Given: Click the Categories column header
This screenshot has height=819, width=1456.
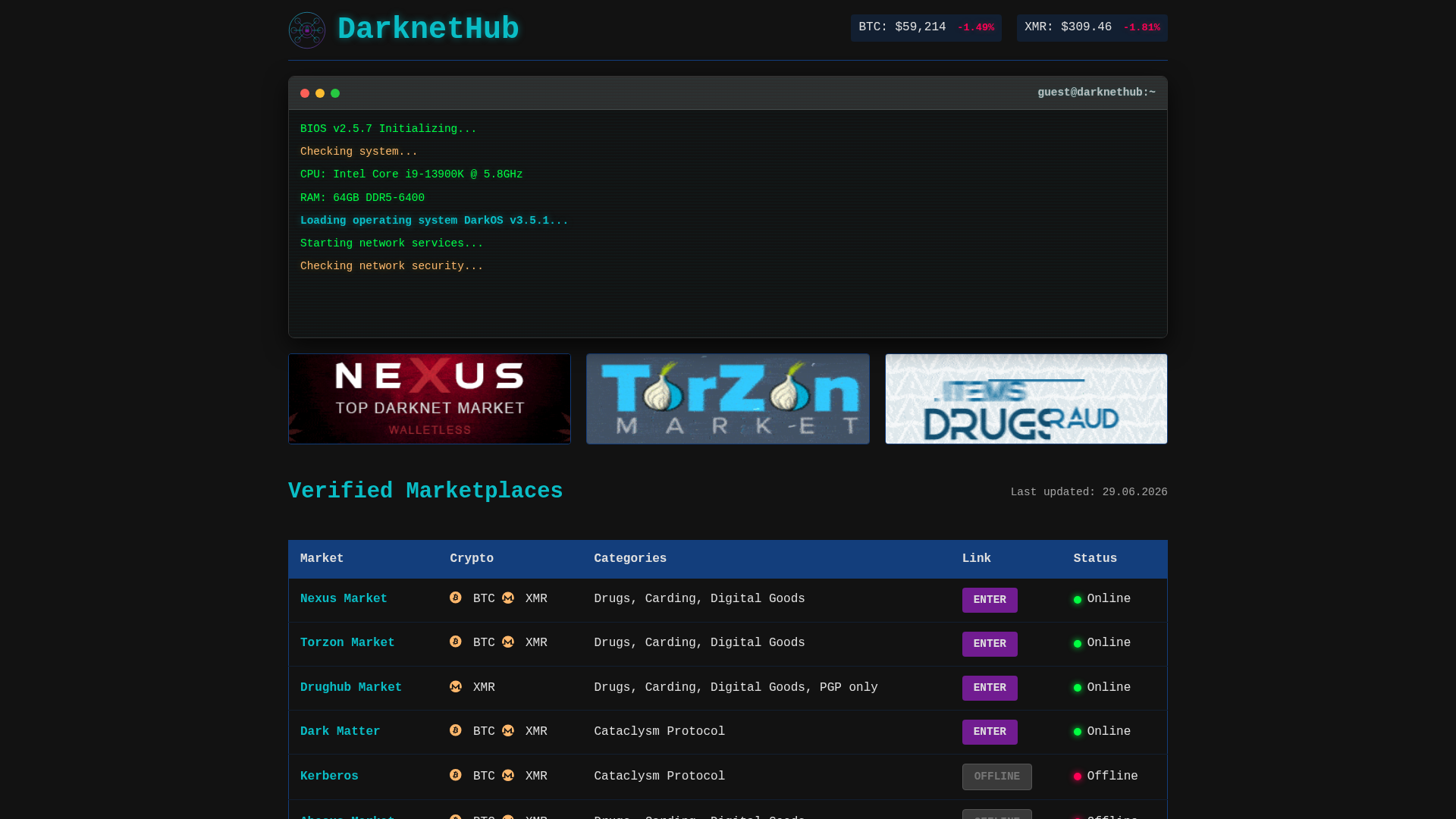Looking at the screenshot, I should pyautogui.click(x=630, y=559).
